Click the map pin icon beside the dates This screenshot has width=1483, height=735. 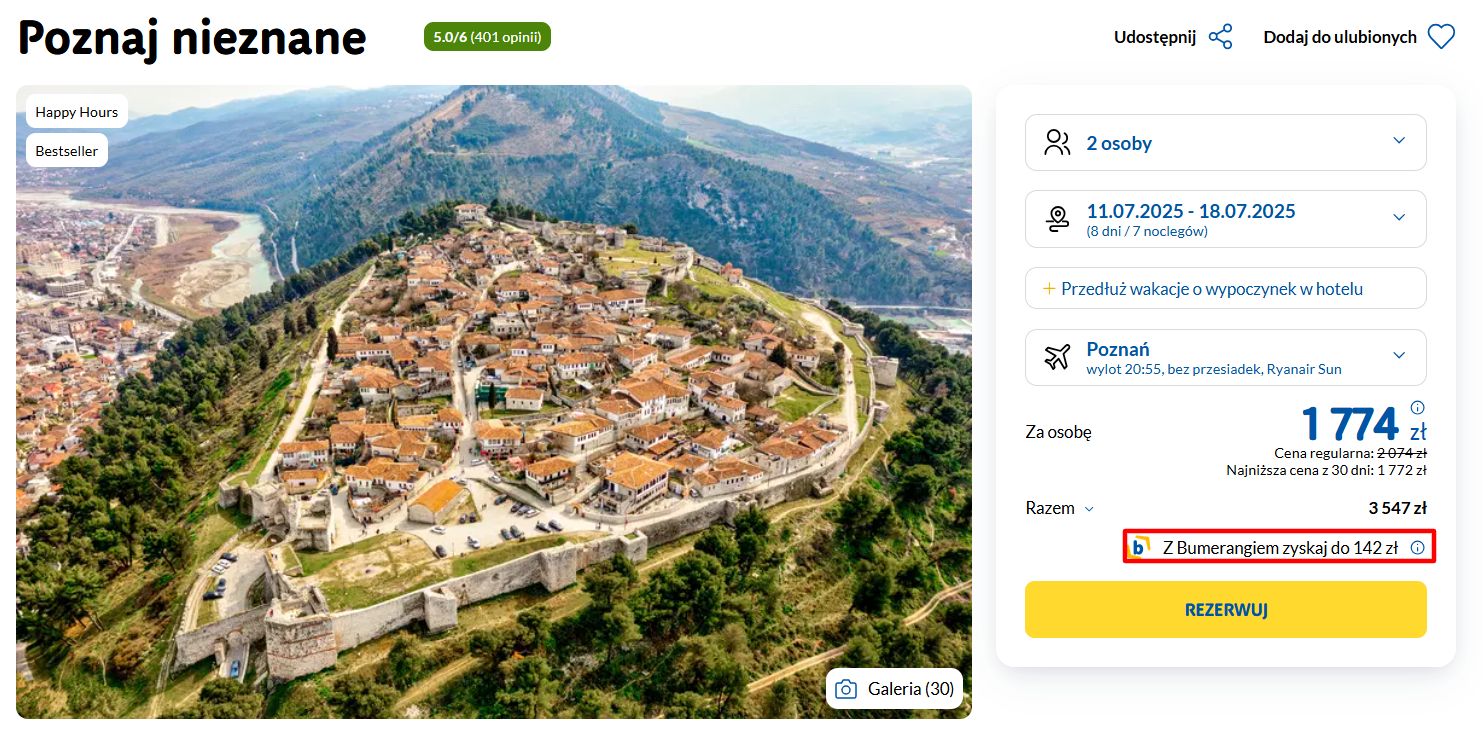(1057, 219)
